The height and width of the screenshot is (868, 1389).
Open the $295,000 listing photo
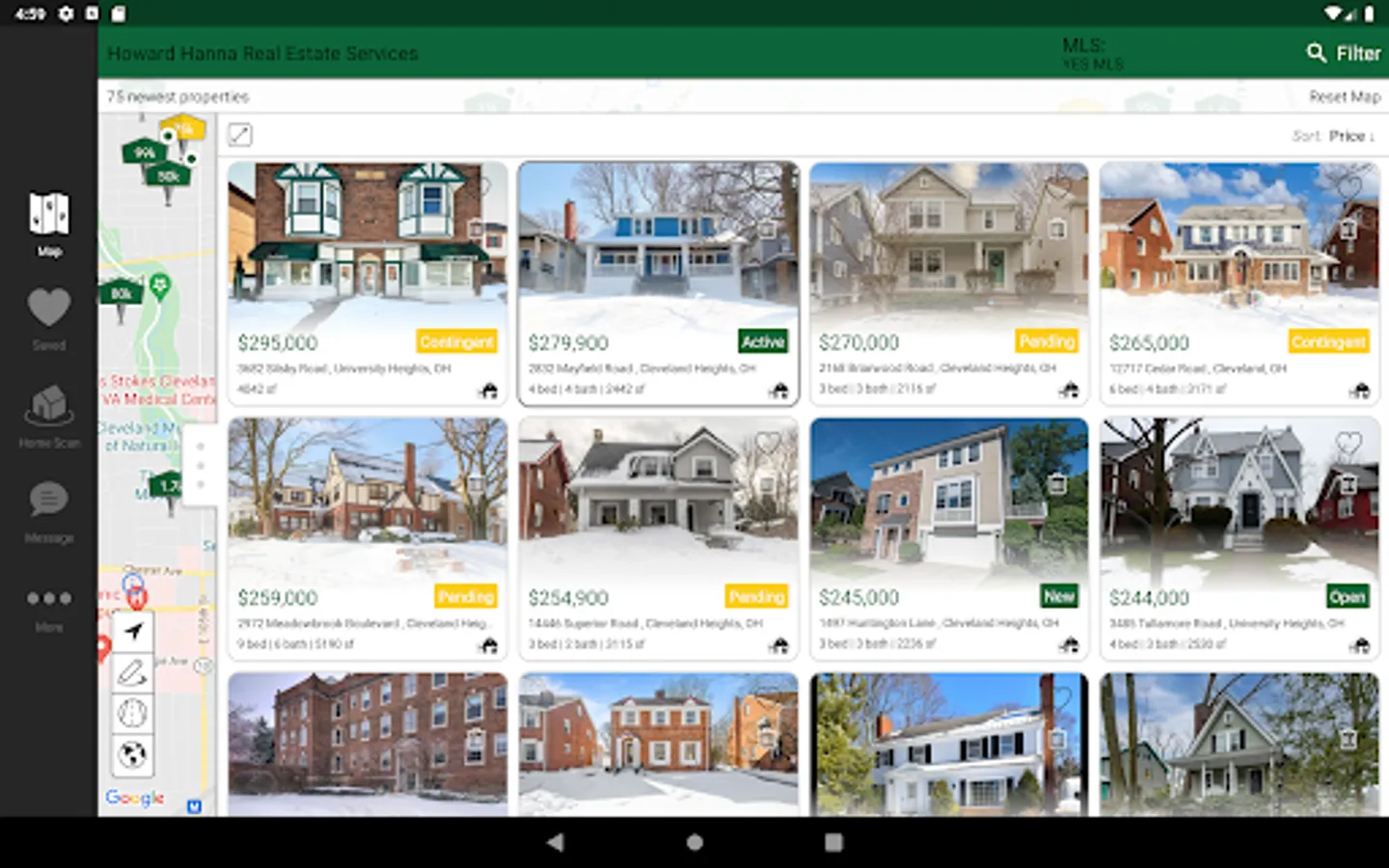click(x=368, y=245)
